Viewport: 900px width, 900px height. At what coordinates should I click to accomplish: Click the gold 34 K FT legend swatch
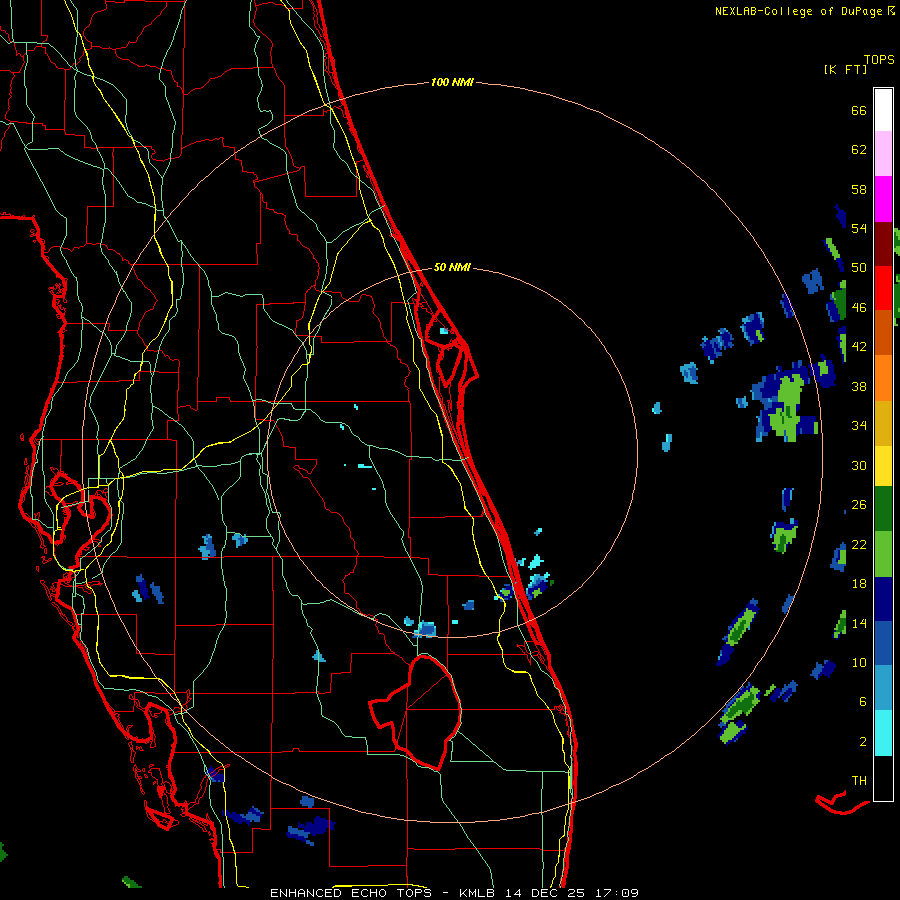(x=883, y=422)
